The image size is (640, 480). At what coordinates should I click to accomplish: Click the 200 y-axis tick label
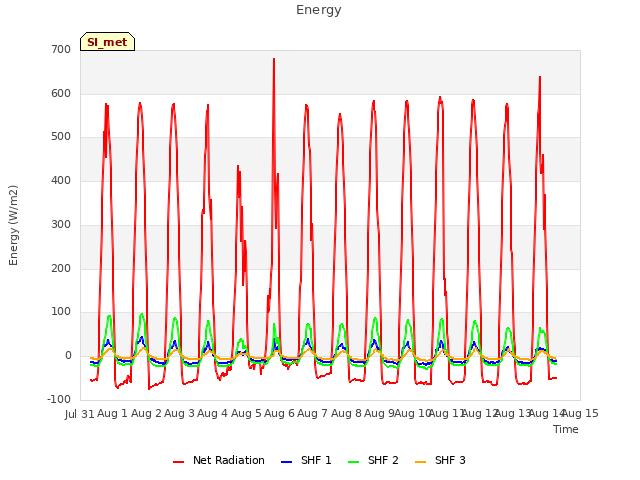[x=61, y=269]
